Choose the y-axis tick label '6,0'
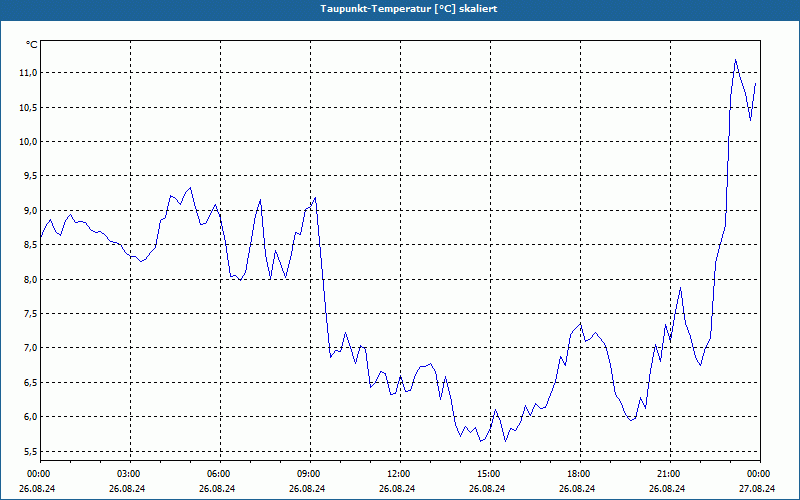The width and height of the screenshot is (800, 500). [31, 417]
